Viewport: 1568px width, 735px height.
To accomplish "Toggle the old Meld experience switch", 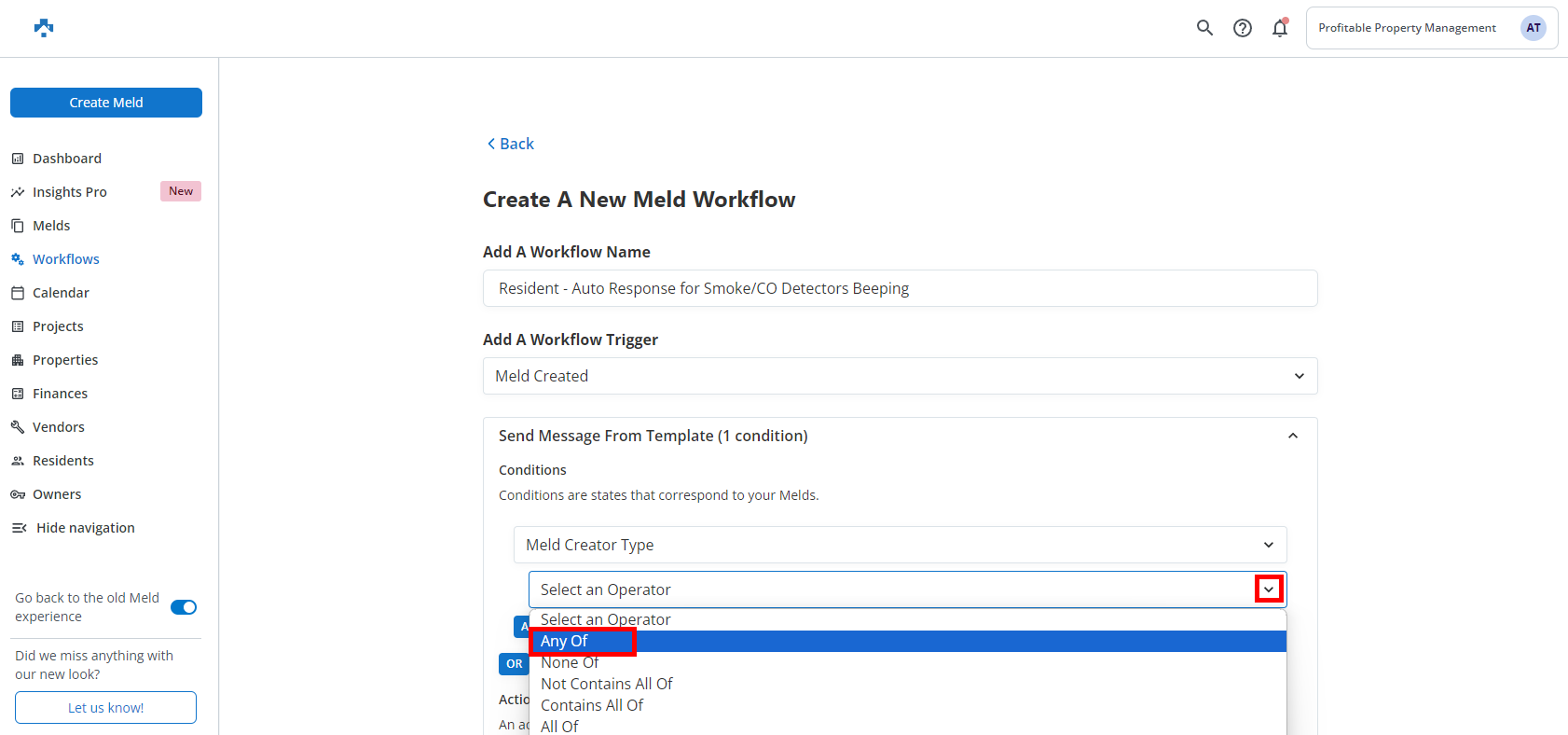I will tap(184, 607).
